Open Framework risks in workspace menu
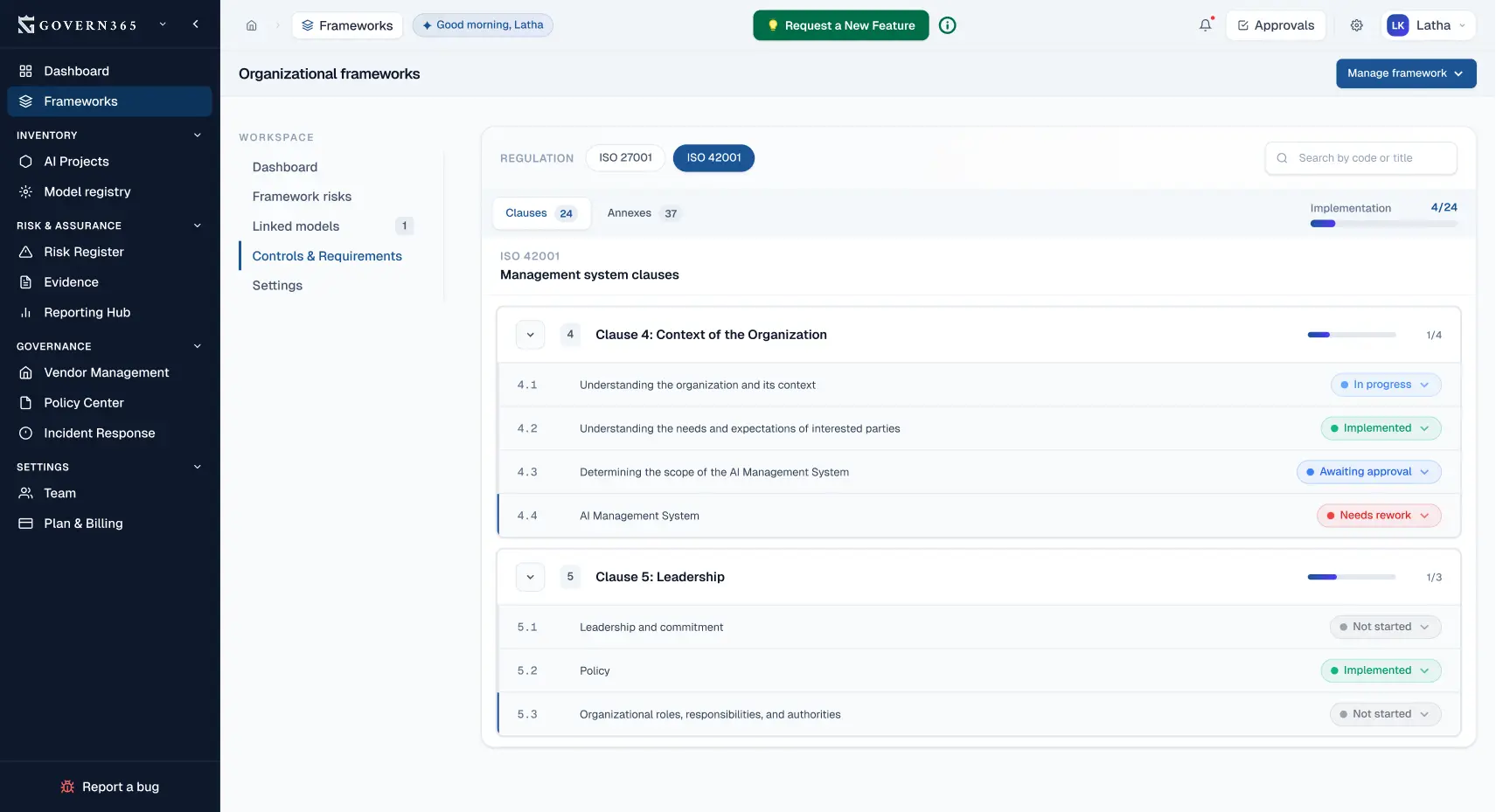Screen dimensions: 1496x812 (x=302, y=197)
